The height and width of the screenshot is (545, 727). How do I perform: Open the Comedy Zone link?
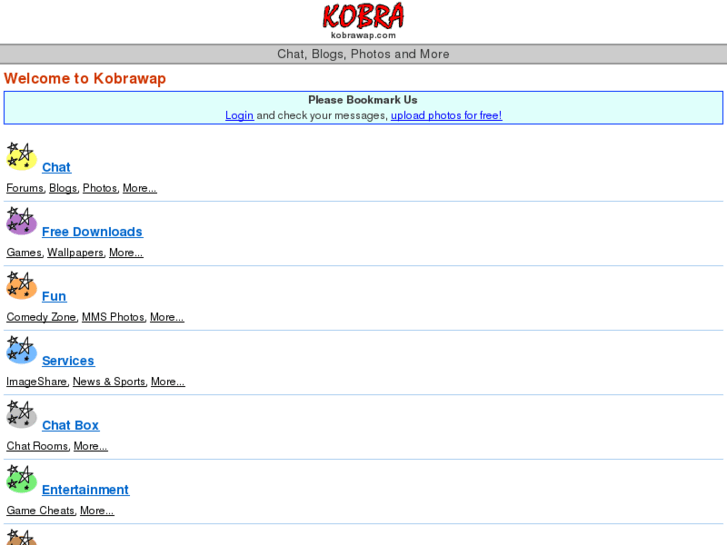[x=41, y=317]
